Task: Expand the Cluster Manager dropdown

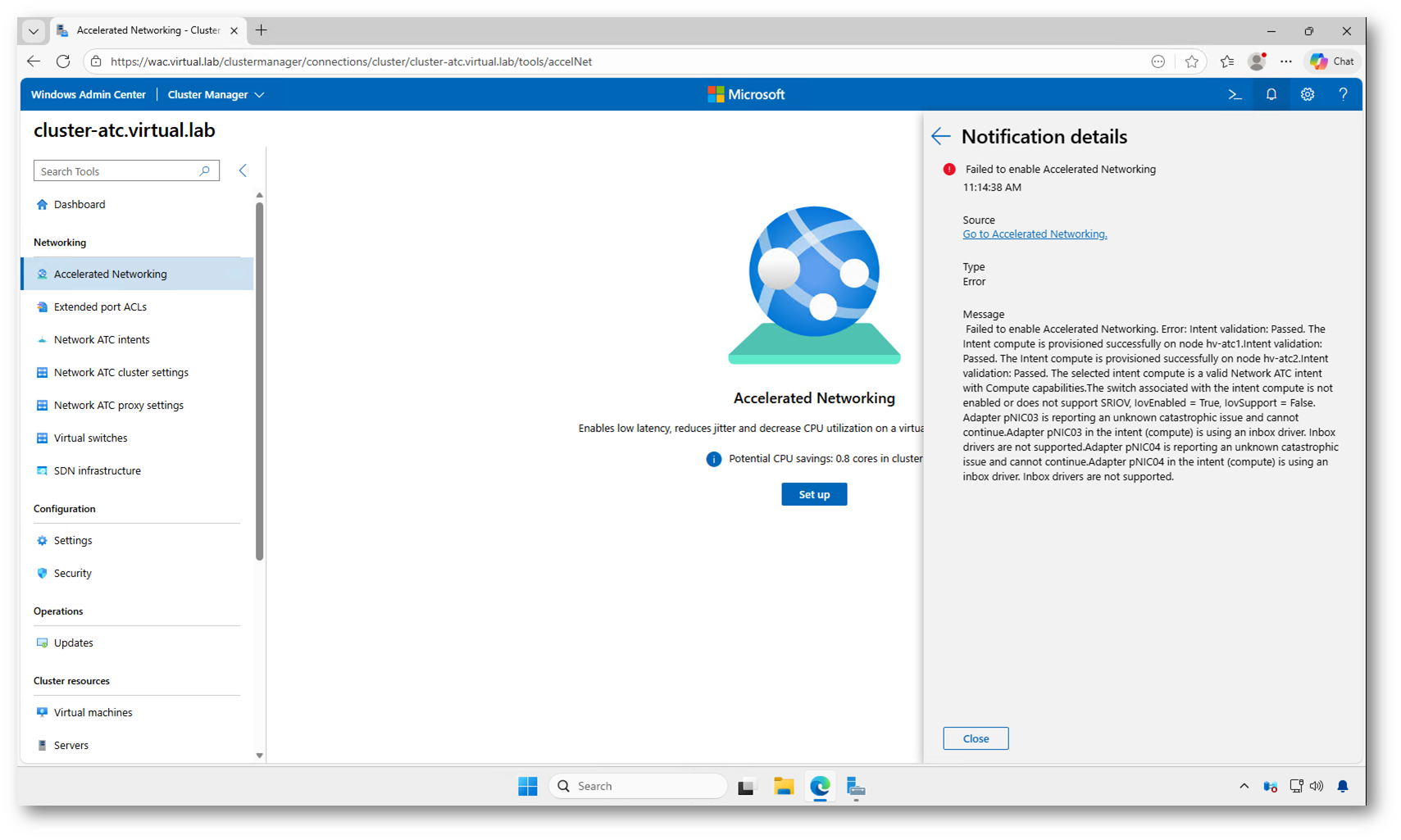Action: click(216, 95)
